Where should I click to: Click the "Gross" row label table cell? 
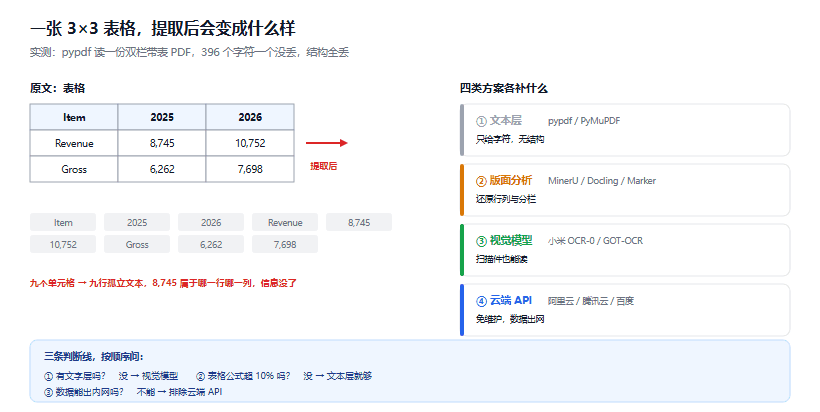click(74, 169)
